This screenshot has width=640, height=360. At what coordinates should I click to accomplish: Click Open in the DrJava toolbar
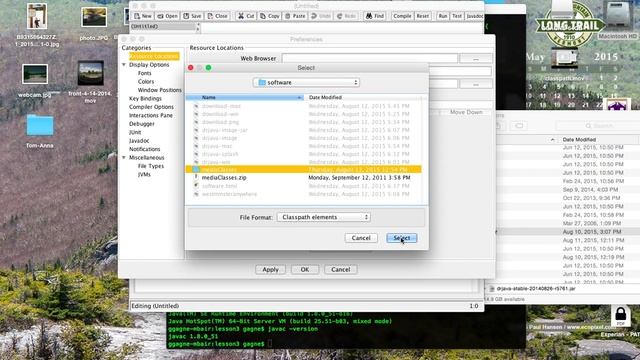[x=168, y=16]
